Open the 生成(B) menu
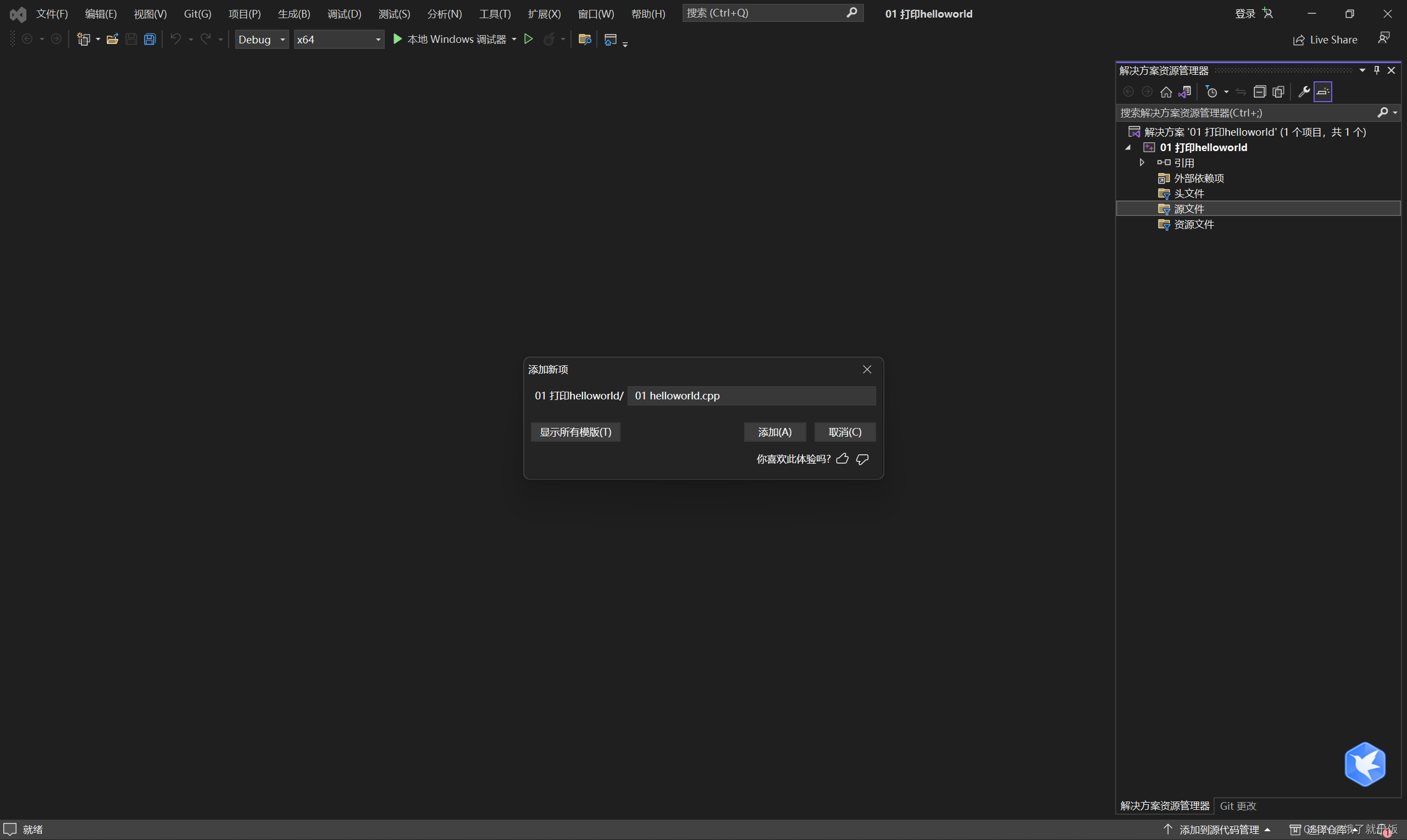Screen dimensions: 1407x840 click(294, 14)
